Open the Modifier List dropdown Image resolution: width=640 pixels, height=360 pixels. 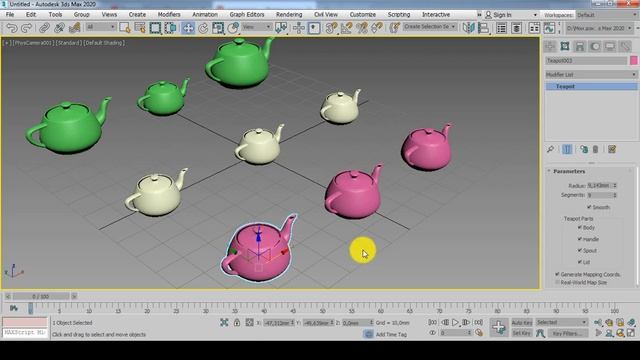pos(591,75)
